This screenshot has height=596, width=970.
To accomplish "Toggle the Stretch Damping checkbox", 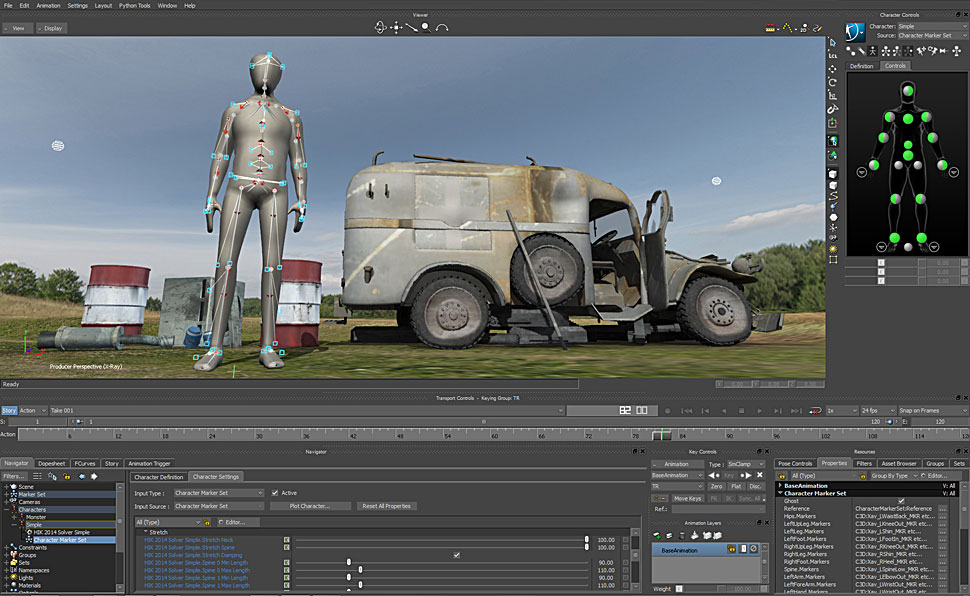I will tap(457, 555).
